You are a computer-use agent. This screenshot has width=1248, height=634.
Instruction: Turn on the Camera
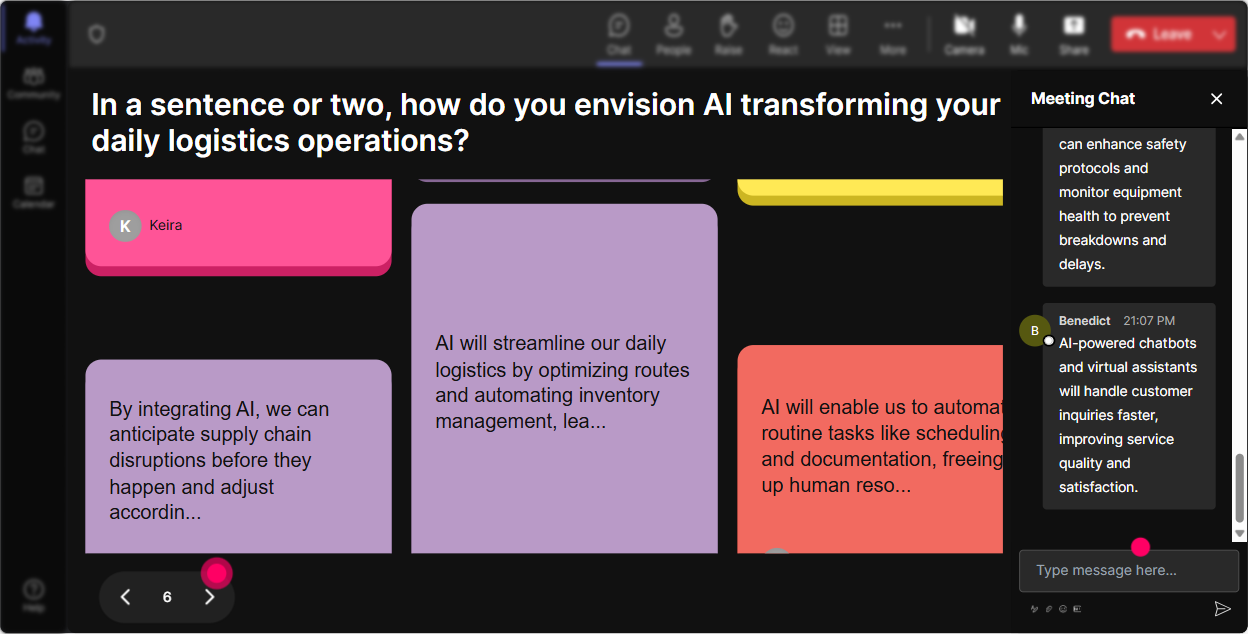(964, 34)
